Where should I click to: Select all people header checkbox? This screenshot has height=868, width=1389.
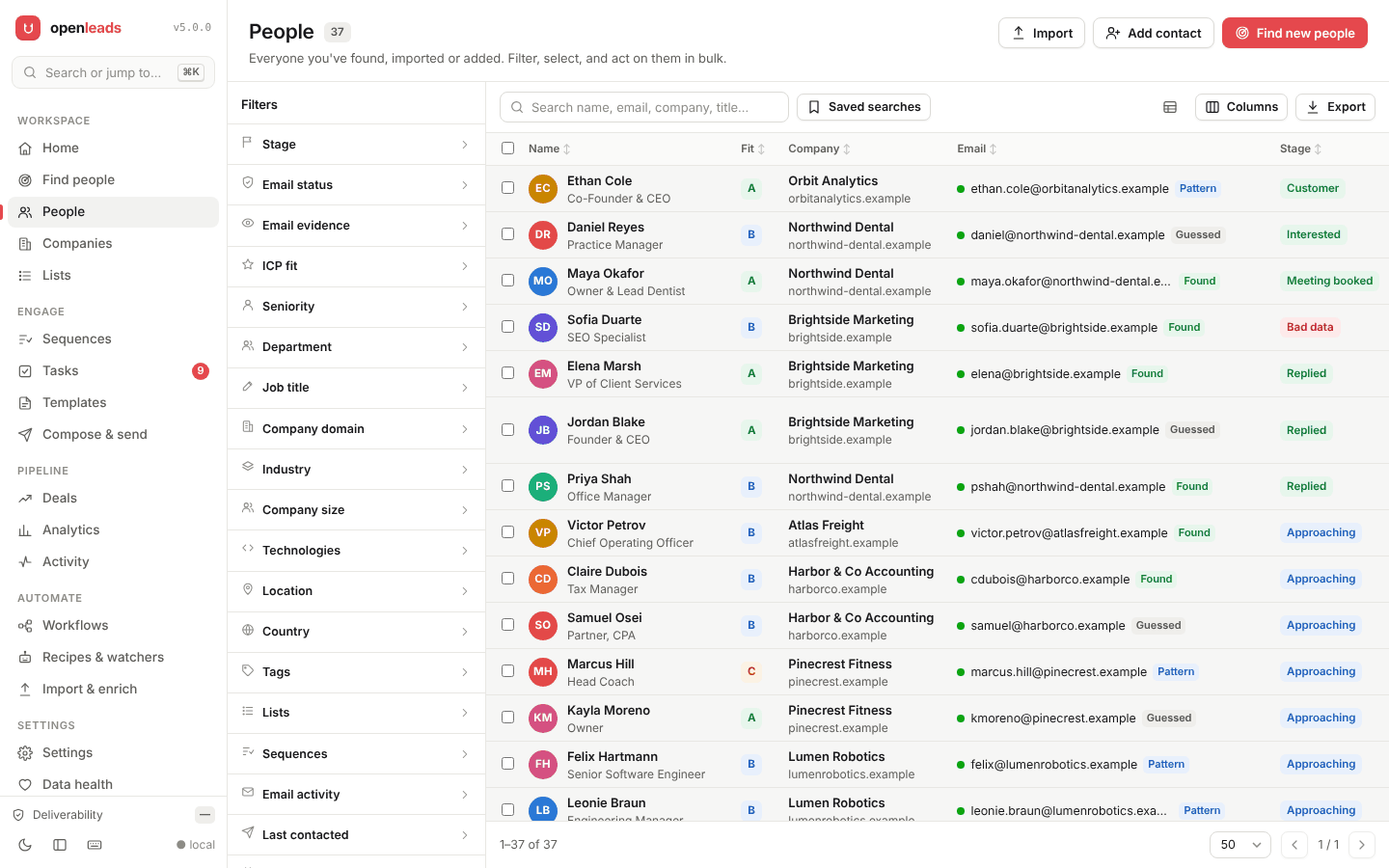(x=507, y=149)
